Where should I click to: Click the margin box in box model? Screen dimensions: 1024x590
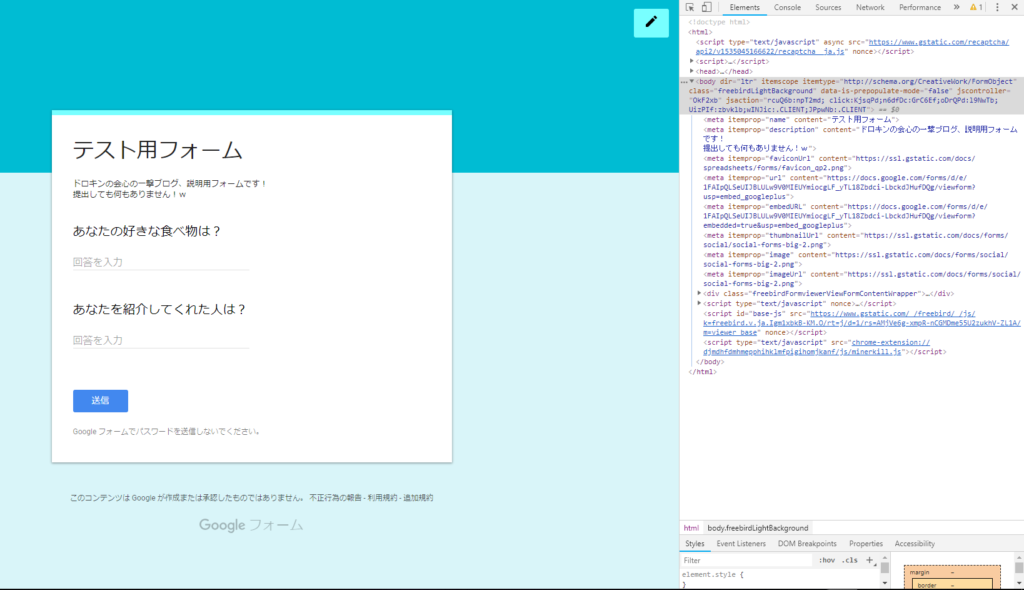(x=952, y=578)
